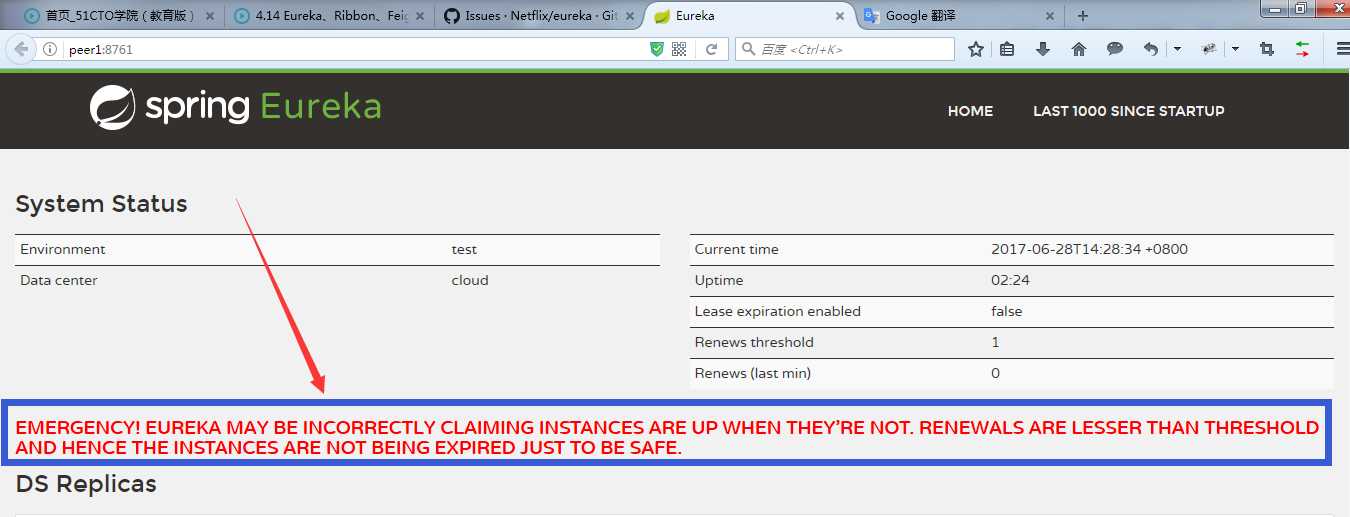Open a new tab with plus button
The image size is (1350, 517).
click(x=1083, y=16)
